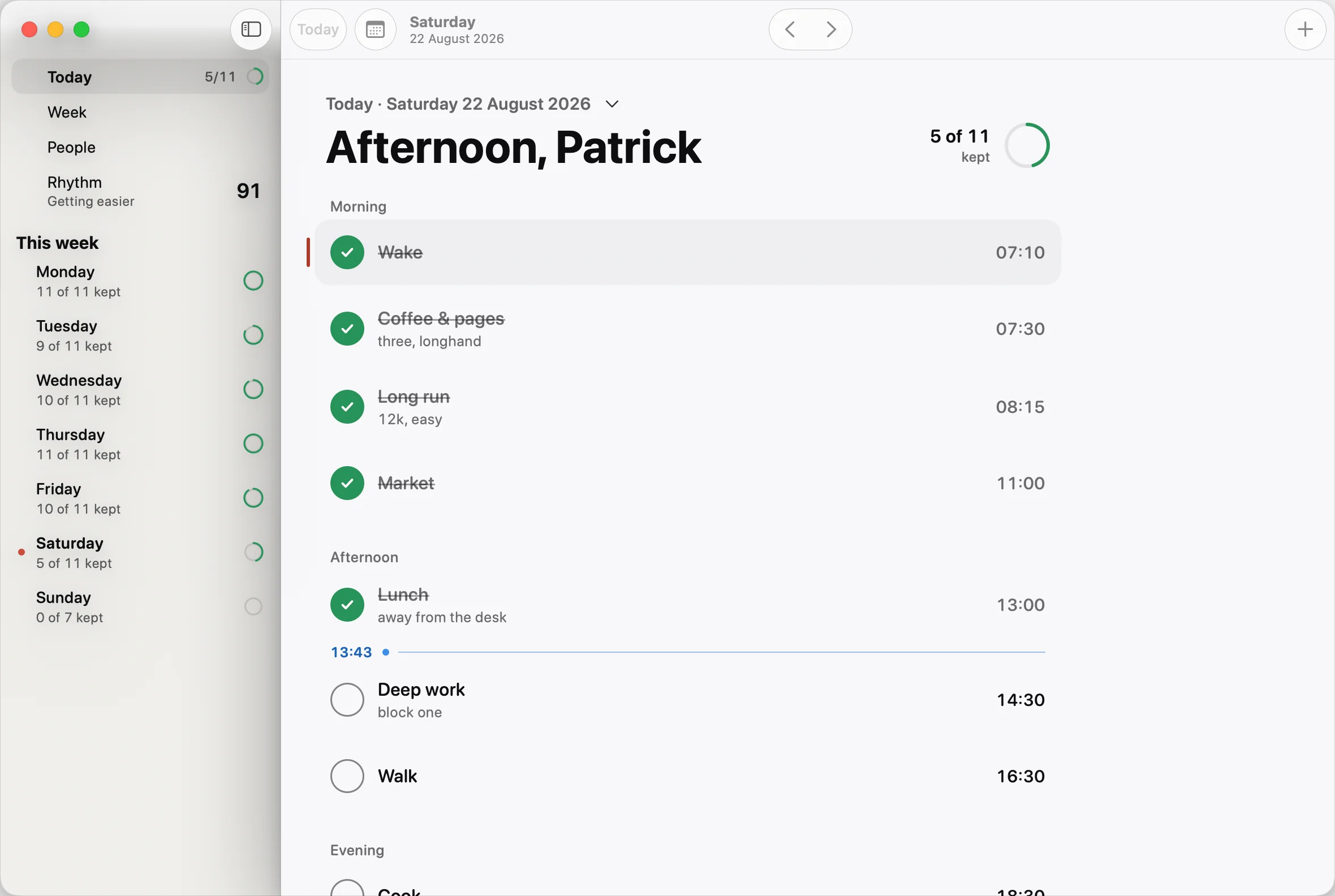Click Friday's progress ring

[x=253, y=498]
